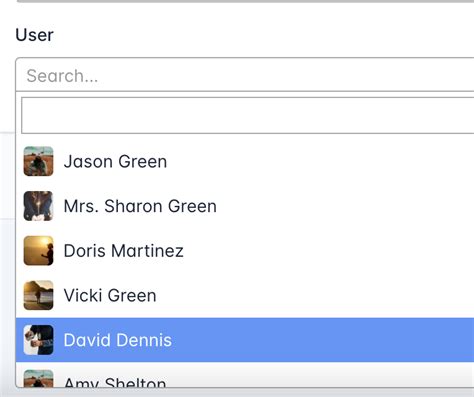The width and height of the screenshot is (474, 397).
Task: Click blank area right of Jason Green
Action: pyautogui.click(x=320, y=161)
